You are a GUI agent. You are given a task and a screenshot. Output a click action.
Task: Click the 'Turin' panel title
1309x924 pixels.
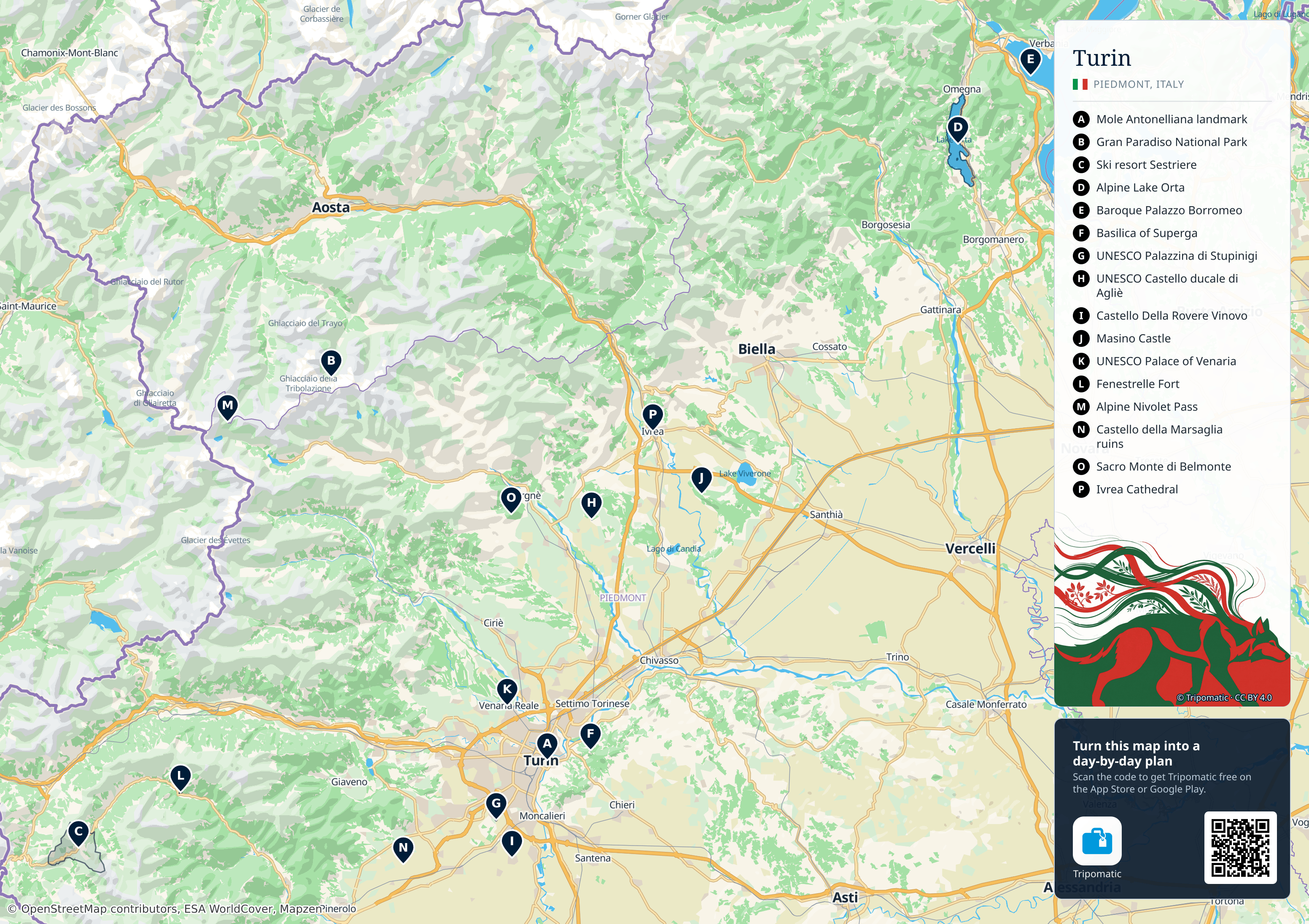tap(1102, 58)
